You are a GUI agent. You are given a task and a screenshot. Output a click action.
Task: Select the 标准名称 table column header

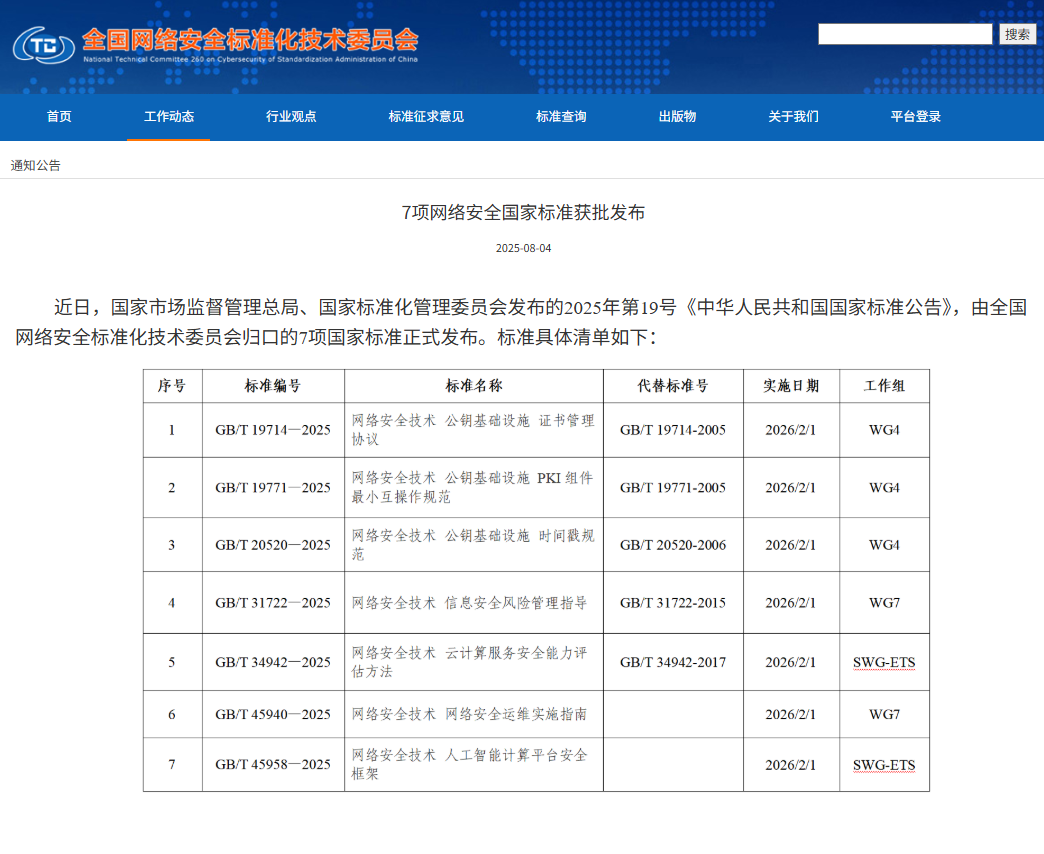point(473,385)
